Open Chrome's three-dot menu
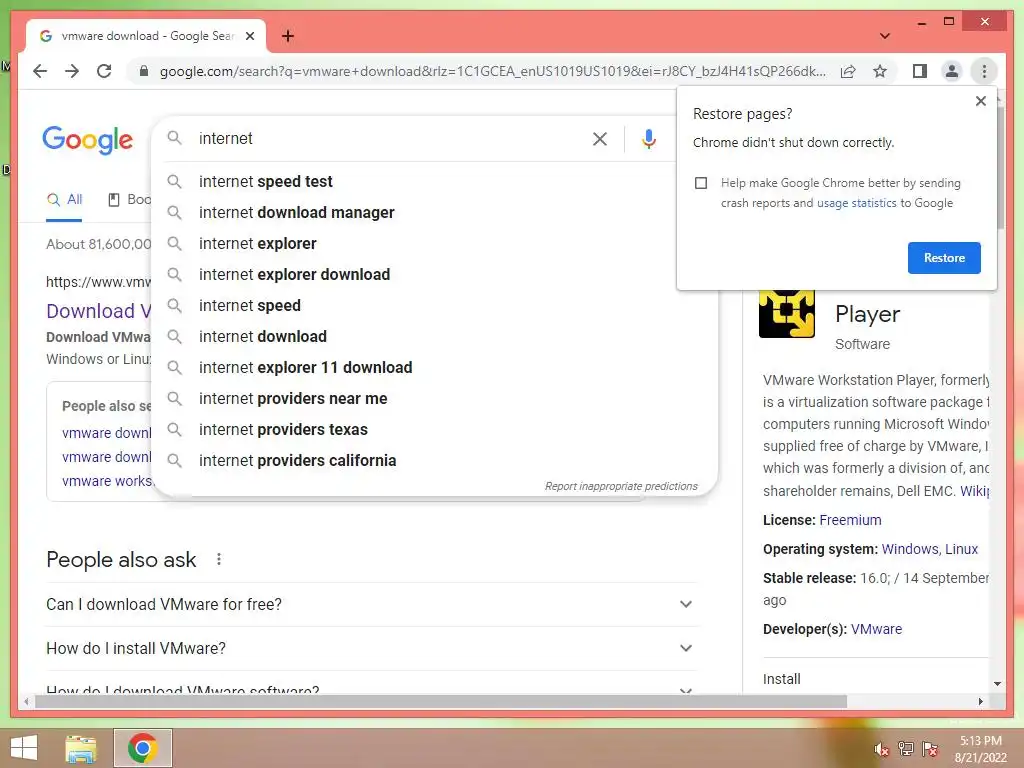The image size is (1024, 768). pyautogui.click(x=984, y=71)
